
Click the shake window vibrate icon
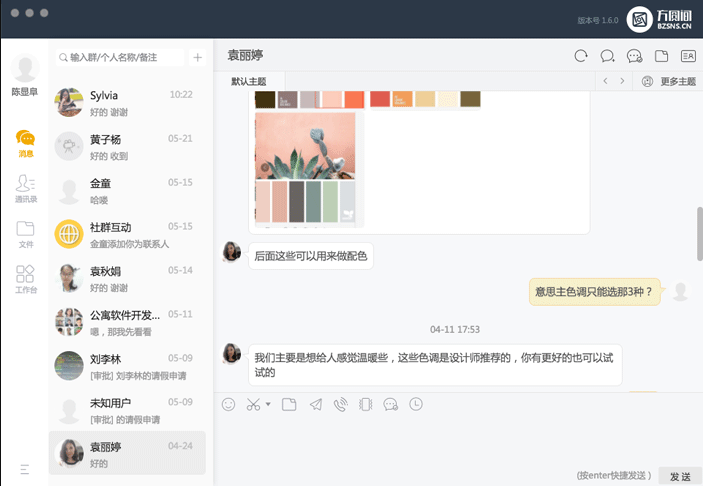click(365, 404)
